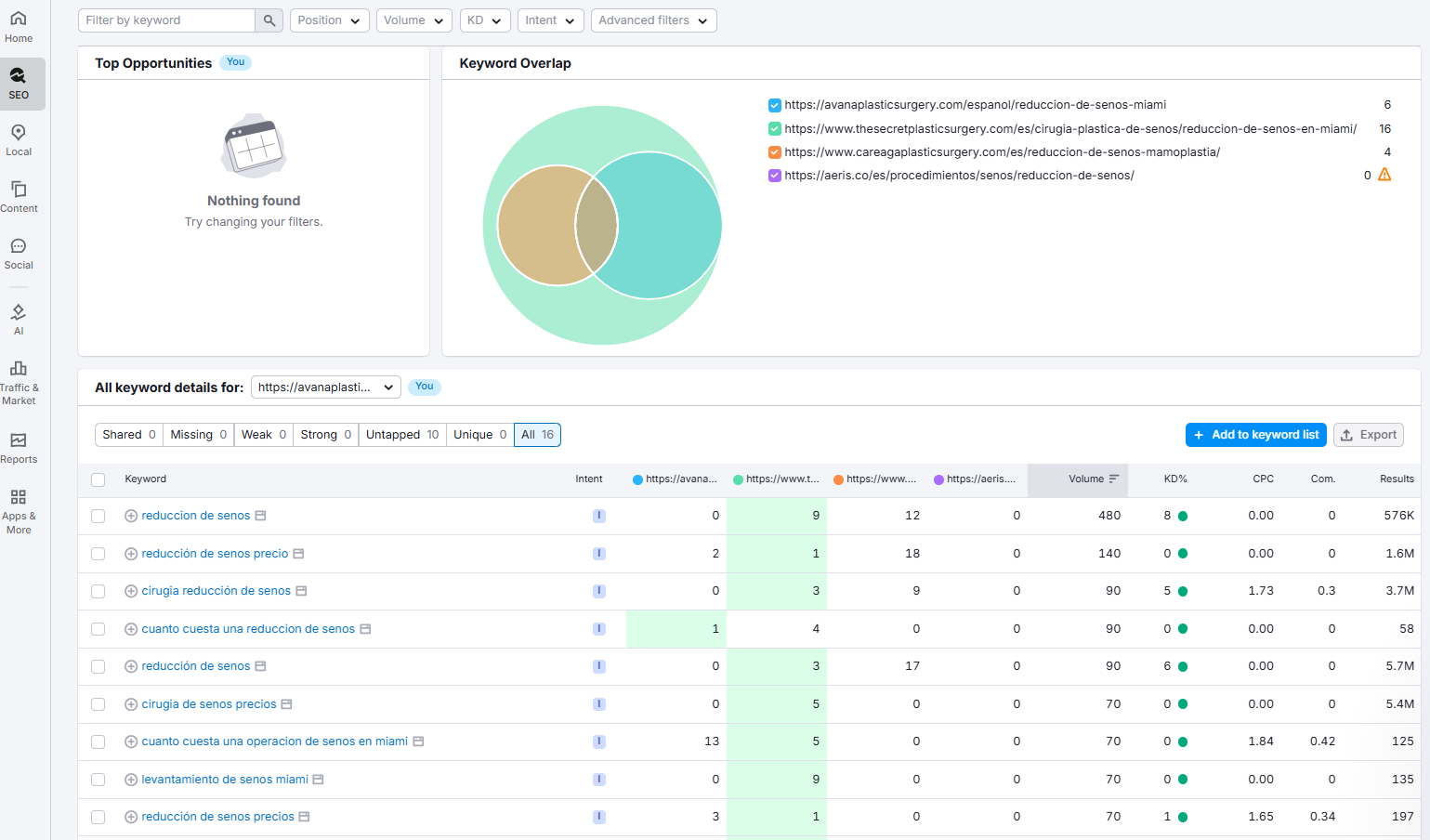Screen dimensions: 1430x840
Task: Open the Home sidebar icon
Action: (x=19, y=26)
